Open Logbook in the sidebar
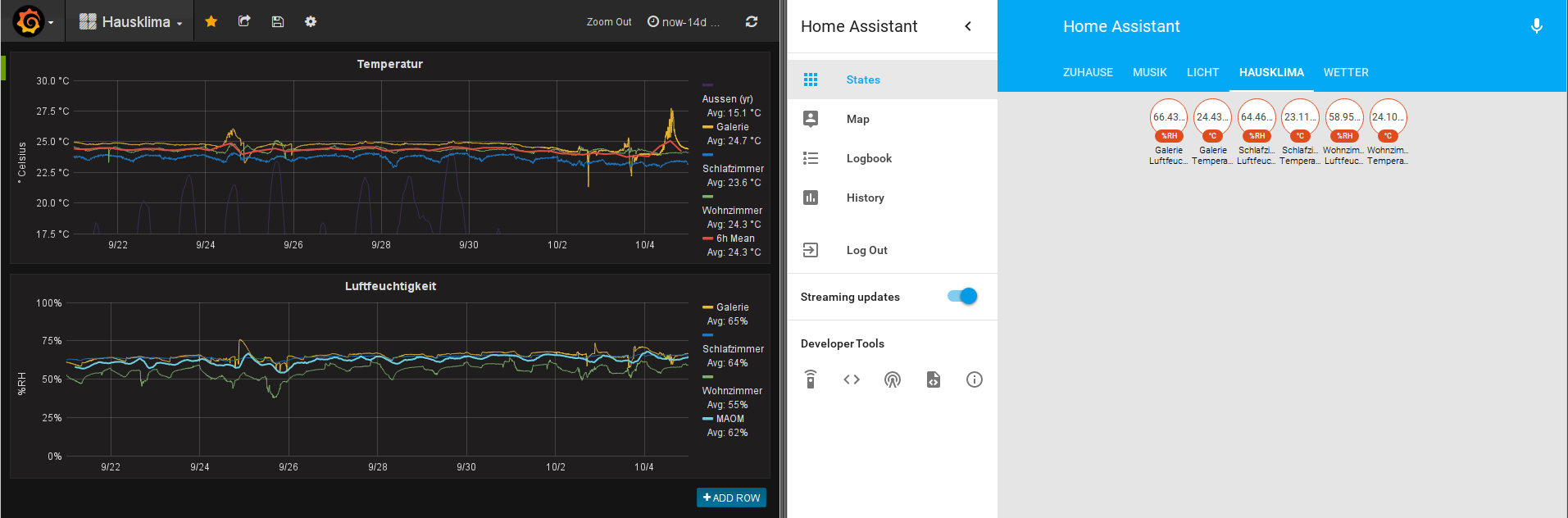 (892, 158)
